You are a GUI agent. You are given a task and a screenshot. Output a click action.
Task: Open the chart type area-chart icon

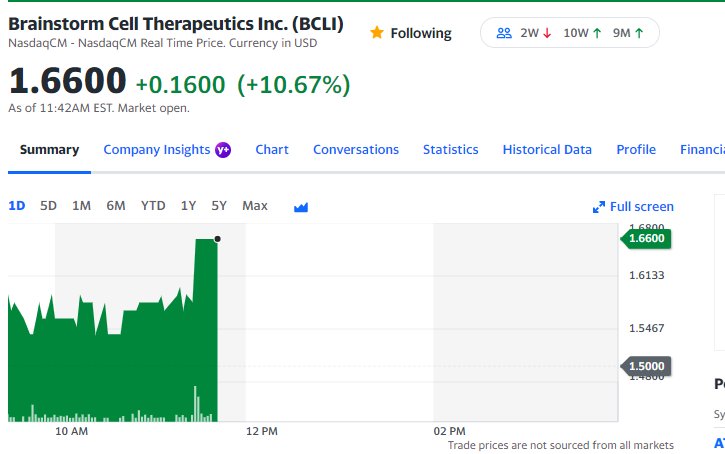pyautogui.click(x=301, y=207)
